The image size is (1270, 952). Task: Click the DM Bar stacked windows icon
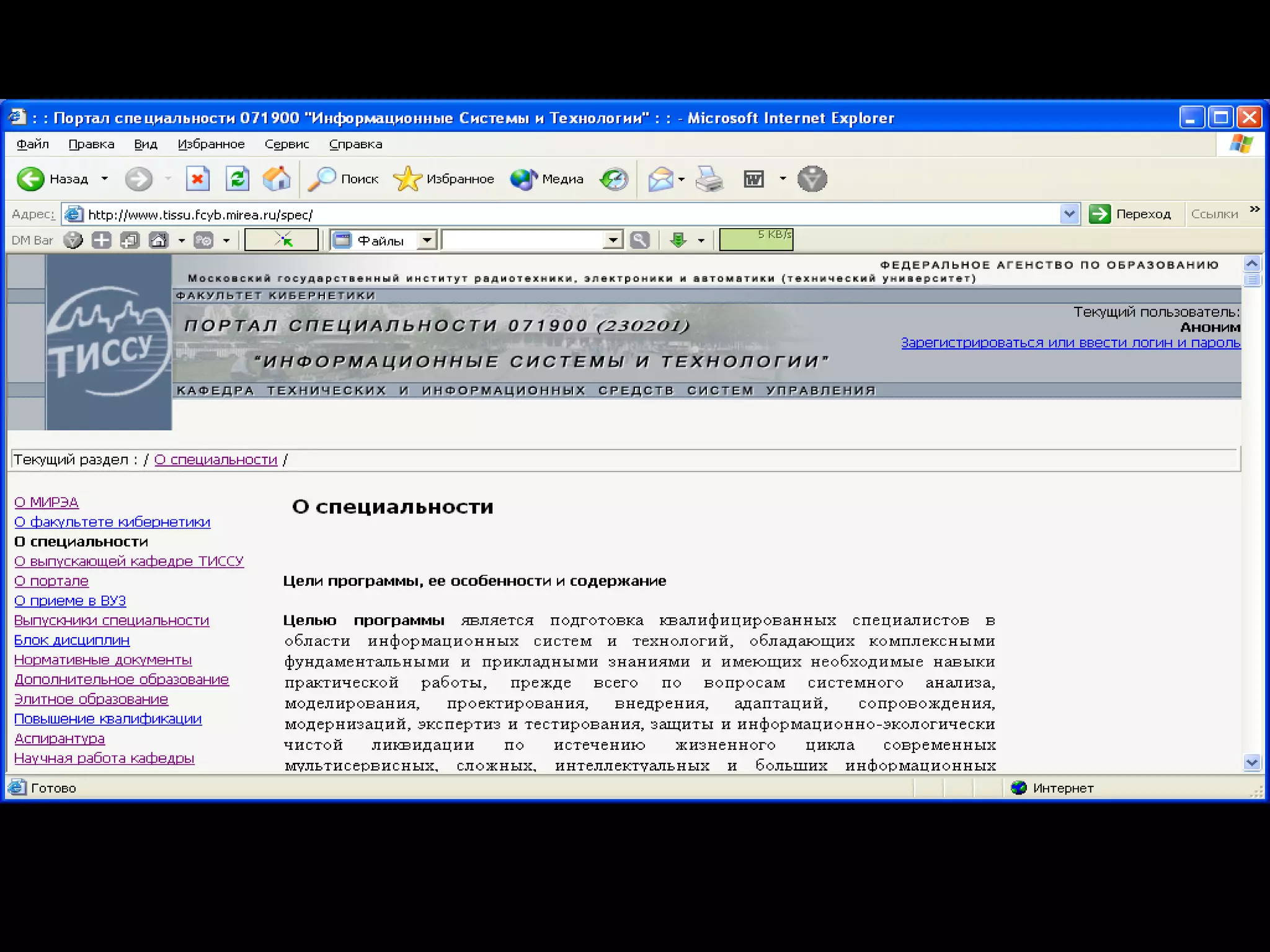(130, 240)
